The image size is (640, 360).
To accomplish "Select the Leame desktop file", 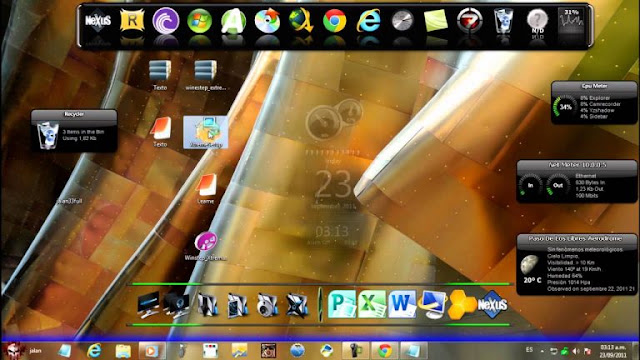I will pyautogui.click(x=206, y=189).
